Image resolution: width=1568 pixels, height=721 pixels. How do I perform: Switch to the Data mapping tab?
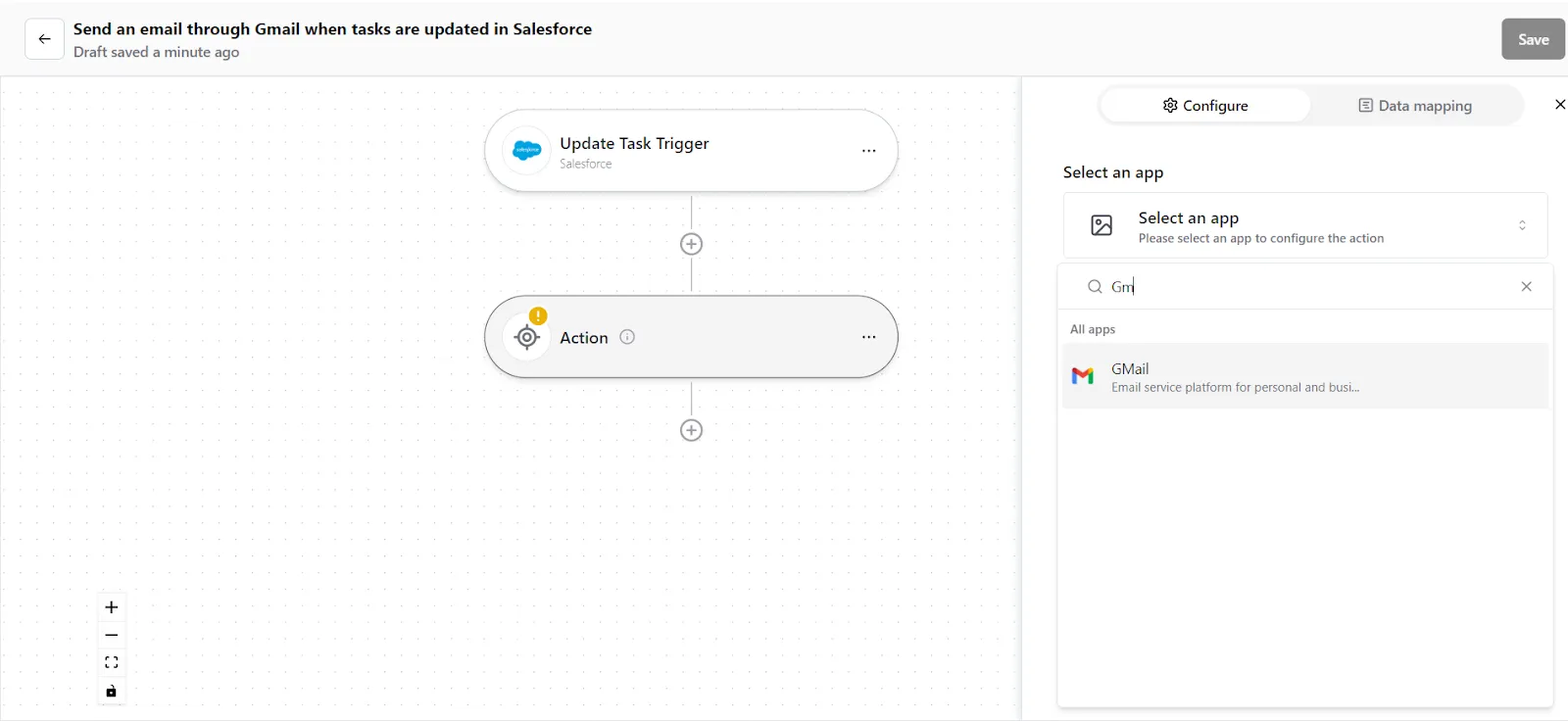[x=1415, y=106]
